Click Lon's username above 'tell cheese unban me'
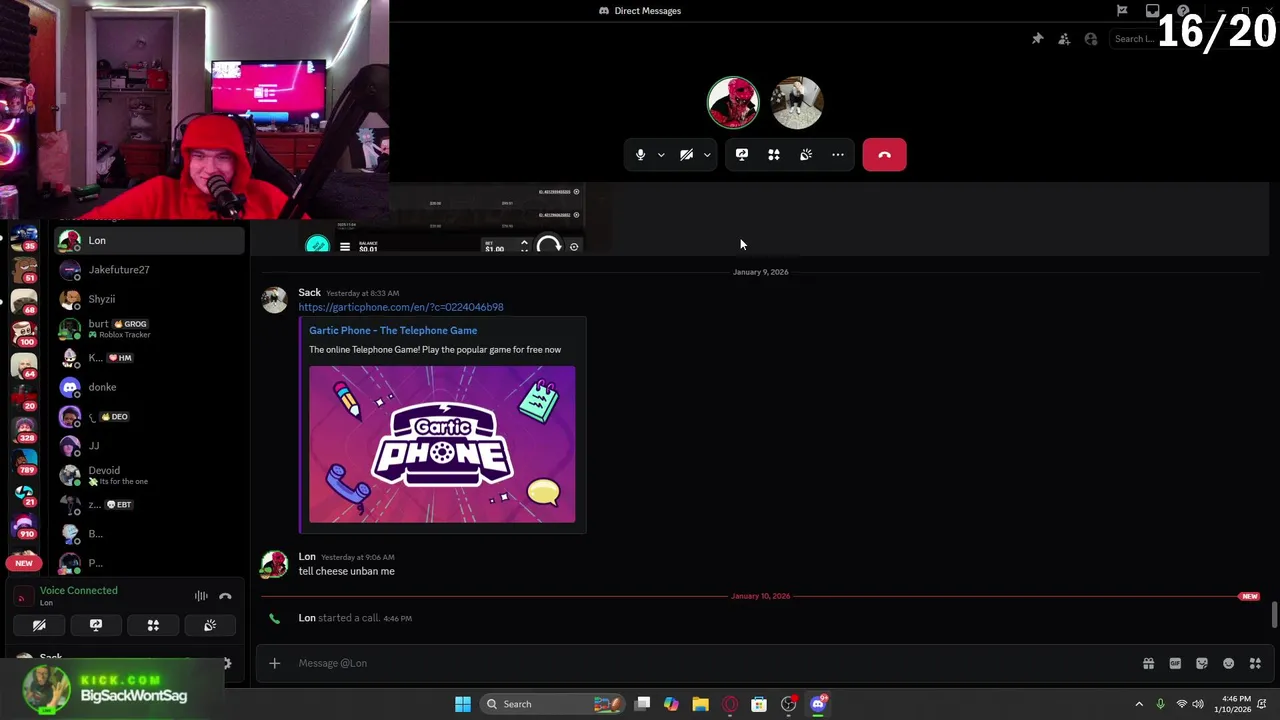The height and width of the screenshot is (720, 1280). point(307,556)
